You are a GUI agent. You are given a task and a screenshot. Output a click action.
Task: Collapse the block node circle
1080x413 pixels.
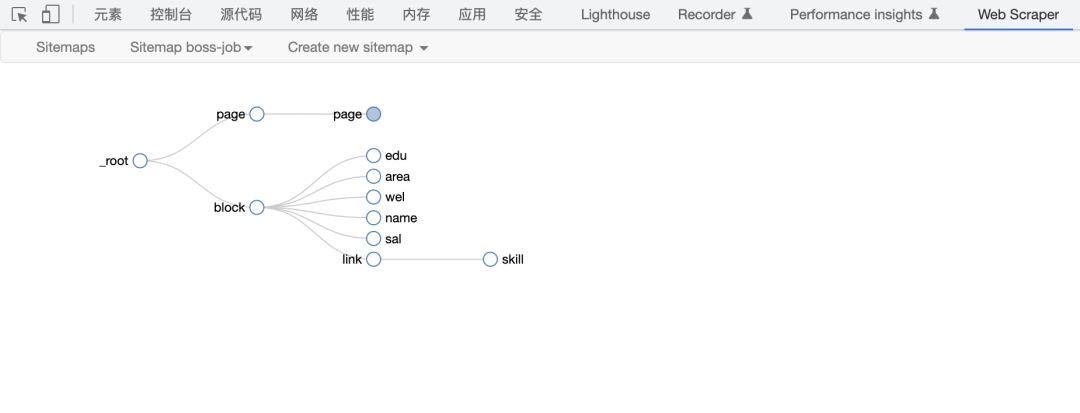[x=257, y=207]
